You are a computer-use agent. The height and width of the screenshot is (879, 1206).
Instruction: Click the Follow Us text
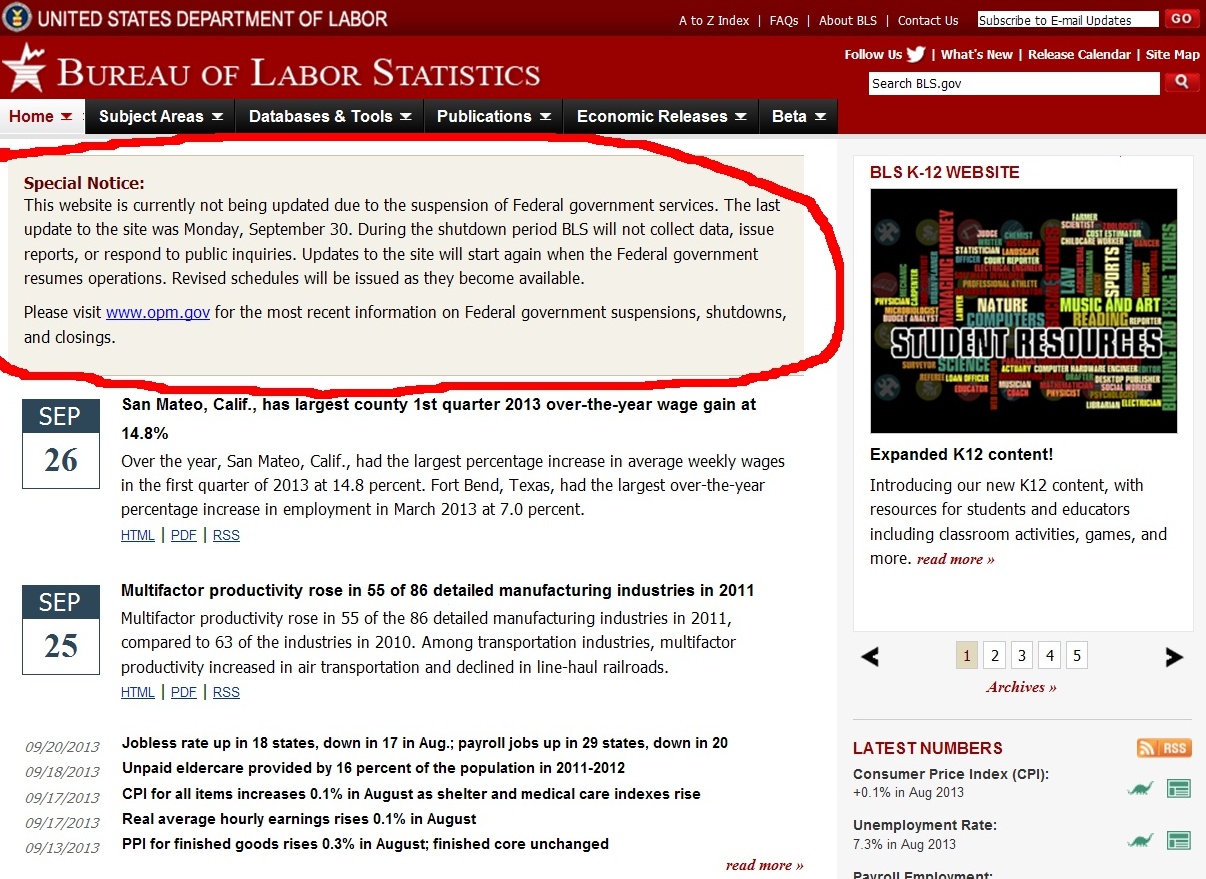[872, 54]
